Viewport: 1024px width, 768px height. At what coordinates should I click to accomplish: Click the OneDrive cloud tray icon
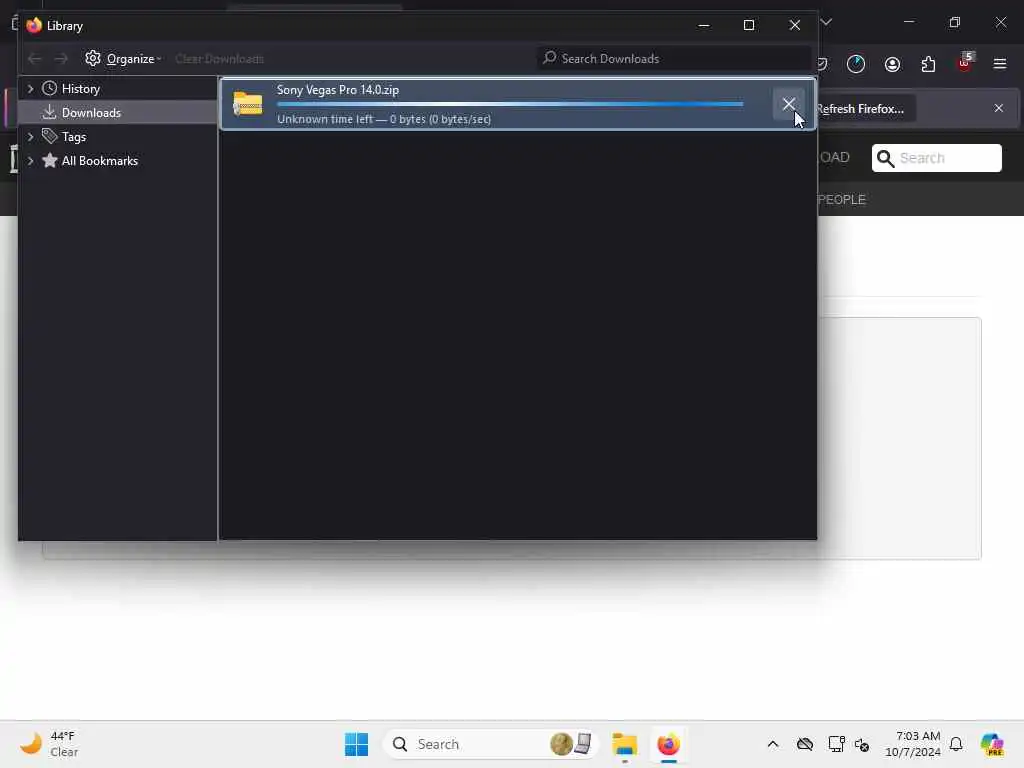click(805, 744)
